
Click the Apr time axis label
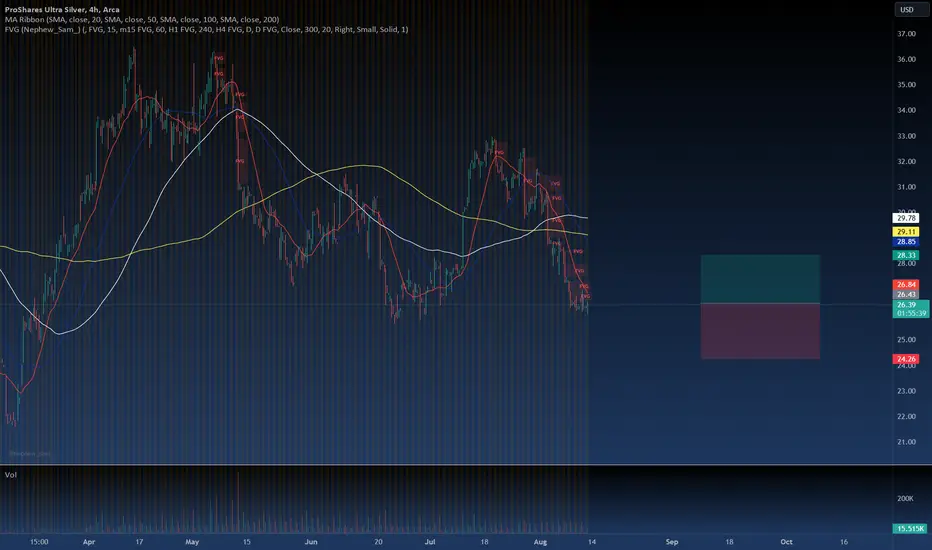pyautogui.click(x=89, y=542)
